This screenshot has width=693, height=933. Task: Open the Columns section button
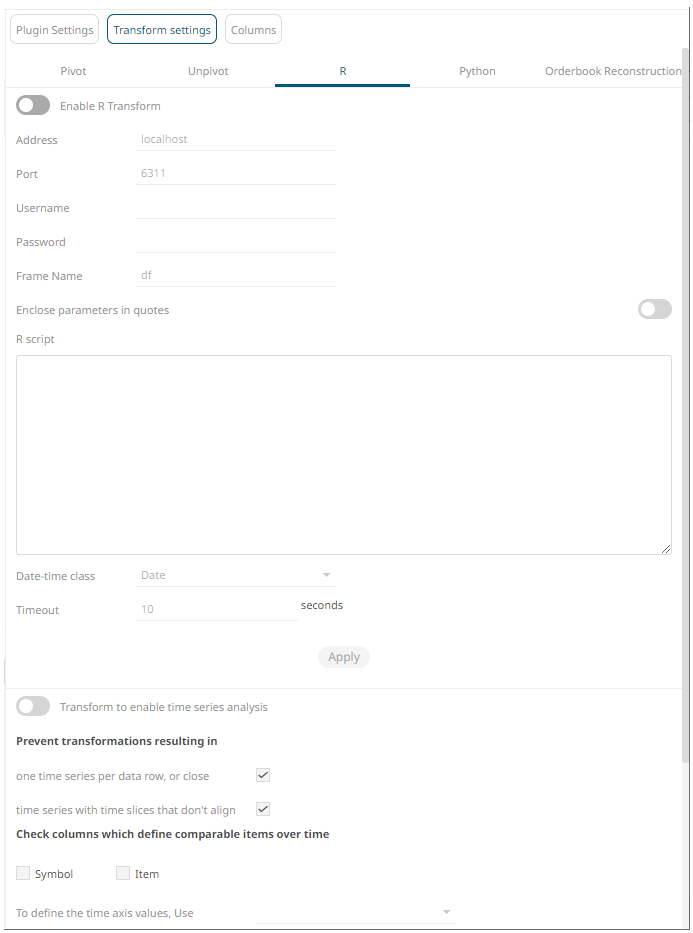point(253,30)
